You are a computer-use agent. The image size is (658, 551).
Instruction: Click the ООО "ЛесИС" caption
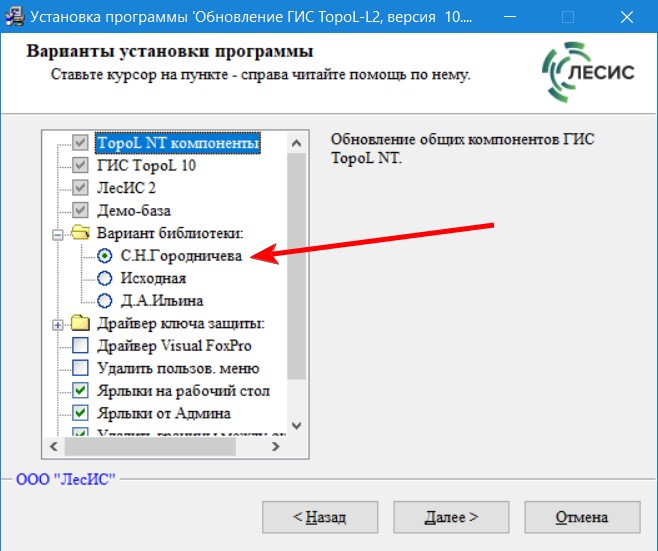click(65, 479)
